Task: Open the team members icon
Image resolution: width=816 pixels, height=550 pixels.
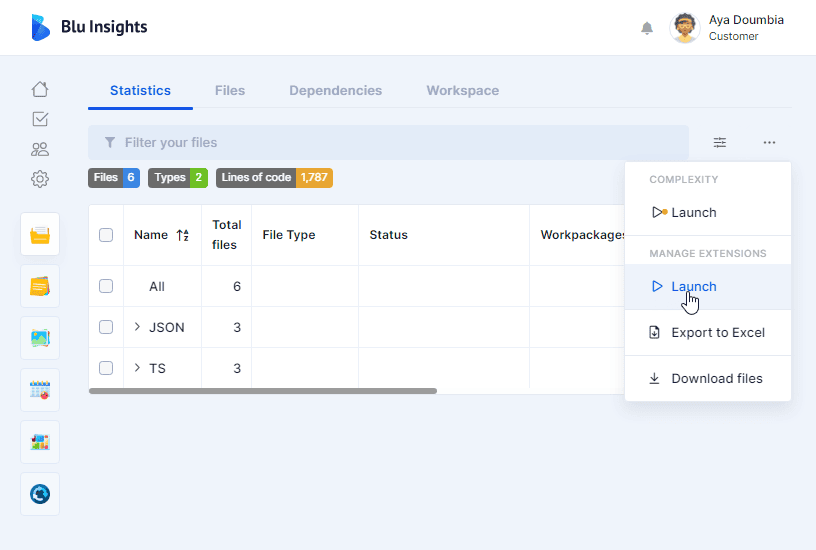Action: click(x=40, y=149)
